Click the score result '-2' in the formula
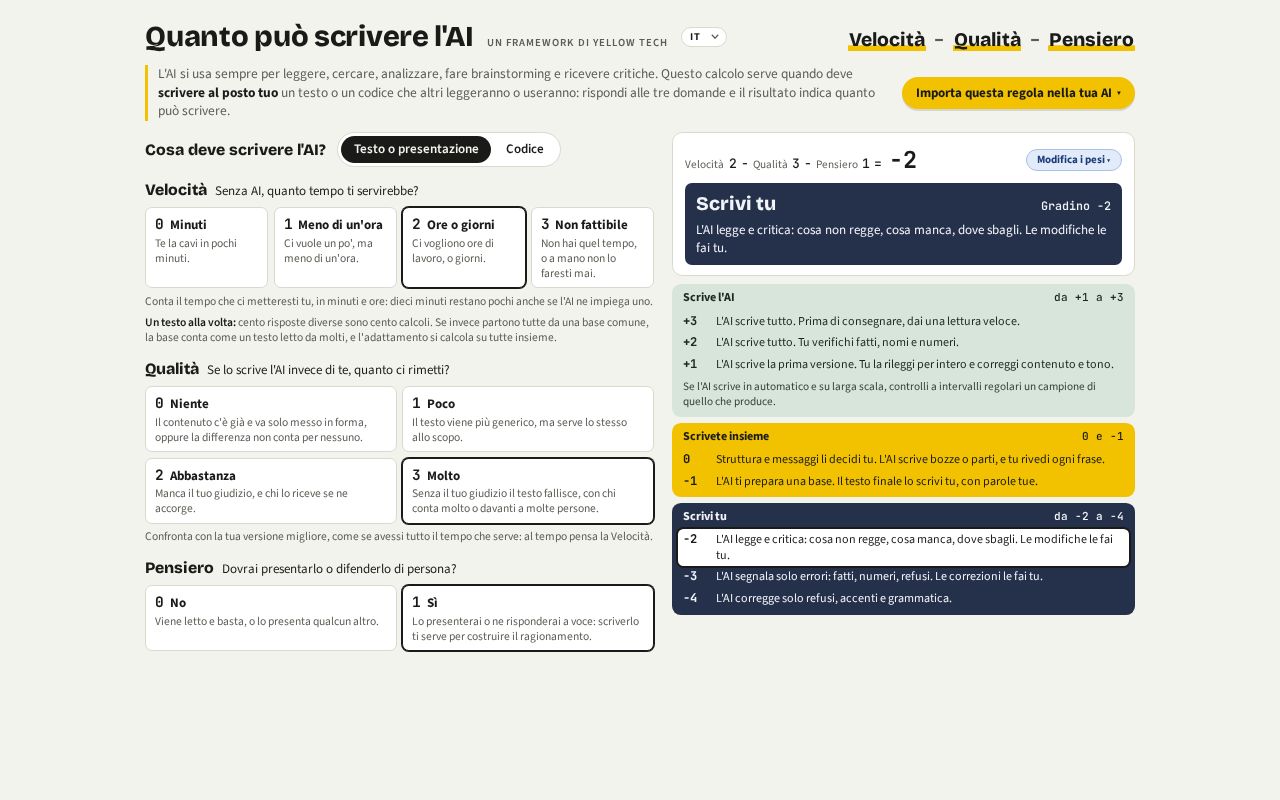The width and height of the screenshot is (1280, 800). [903, 160]
